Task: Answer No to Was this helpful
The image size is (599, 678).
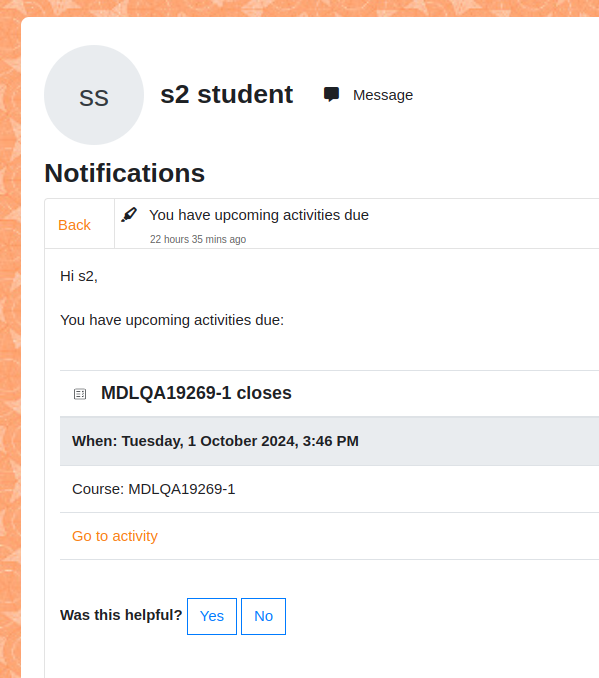Action: pos(263,616)
